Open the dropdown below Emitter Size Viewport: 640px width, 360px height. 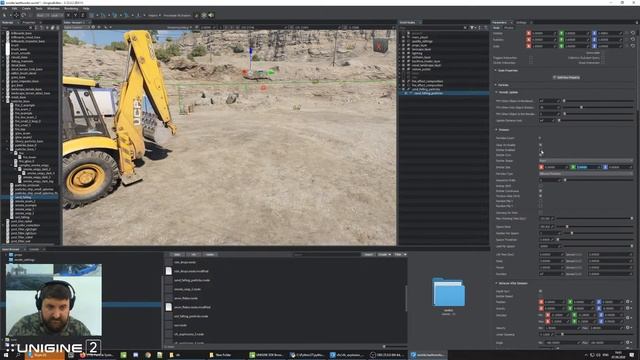[x=586, y=173]
